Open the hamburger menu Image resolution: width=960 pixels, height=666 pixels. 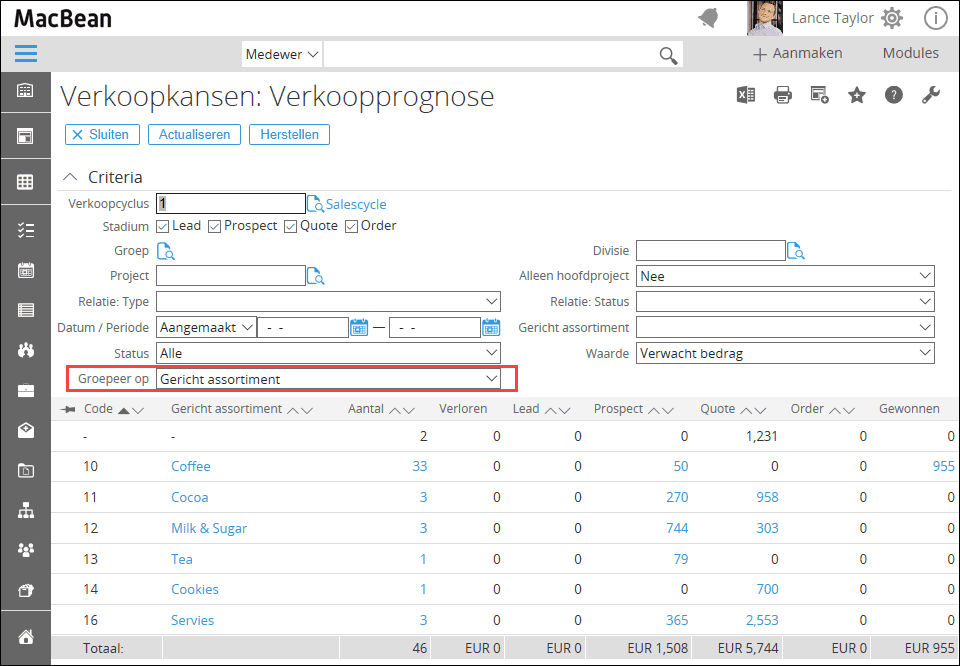pos(25,54)
